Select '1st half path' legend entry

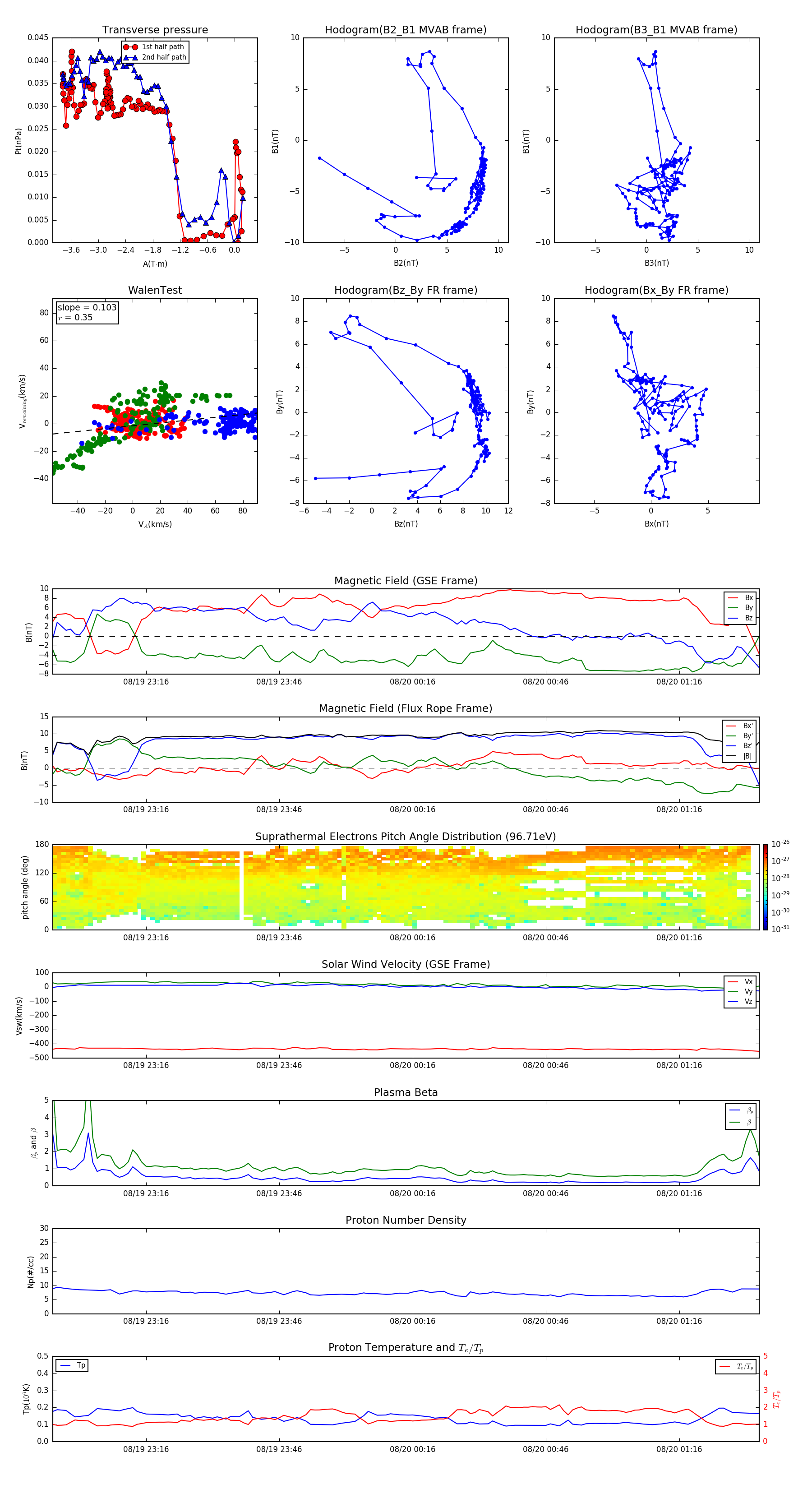click(154, 47)
